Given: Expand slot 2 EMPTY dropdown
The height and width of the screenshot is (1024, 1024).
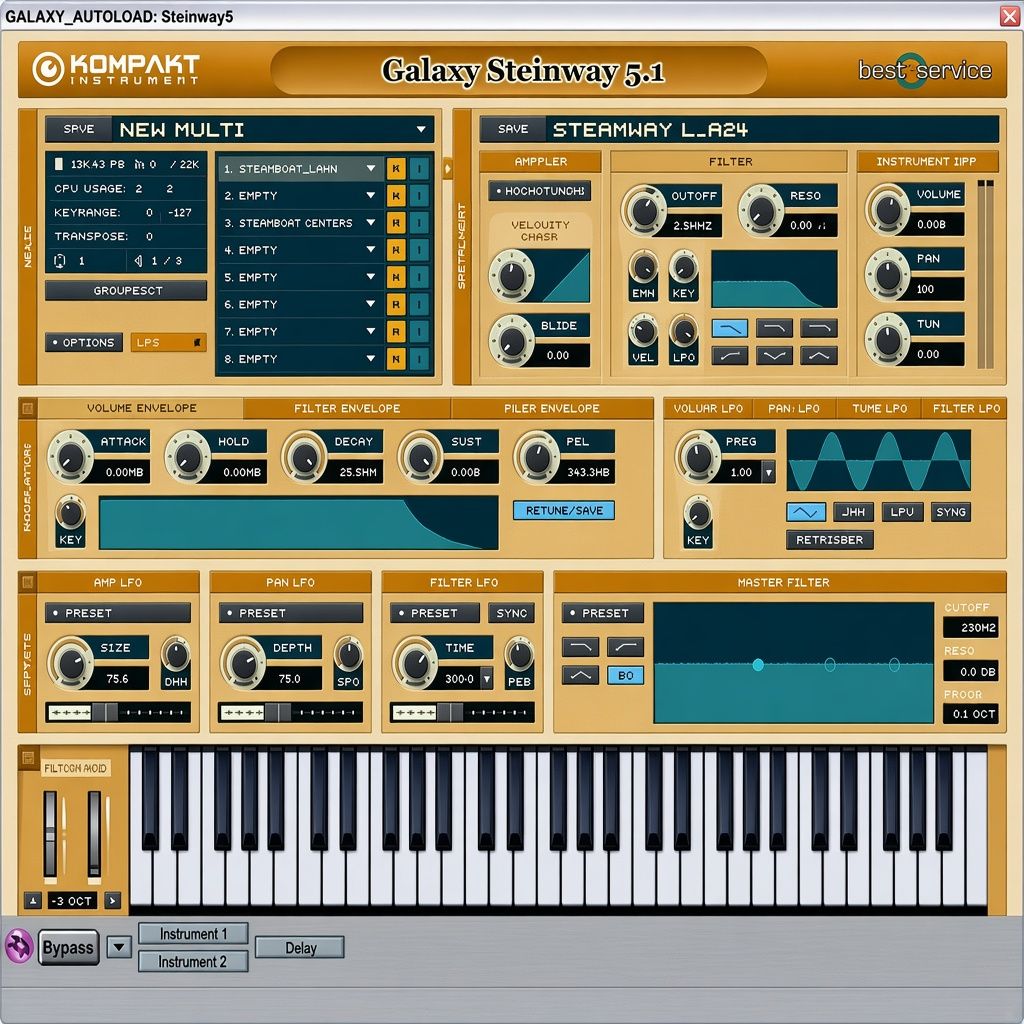Looking at the screenshot, I should pyautogui.click(x=370, y=195).
